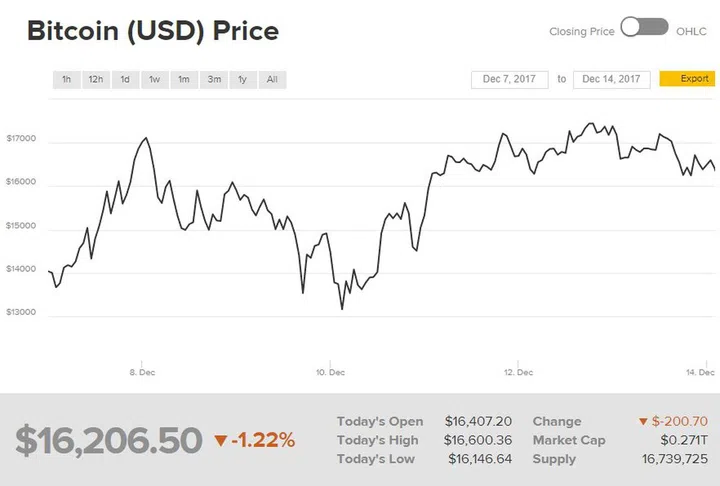Click the 12. Dec axis label
The image size is (720, 486).
click(x=518, y=372)
